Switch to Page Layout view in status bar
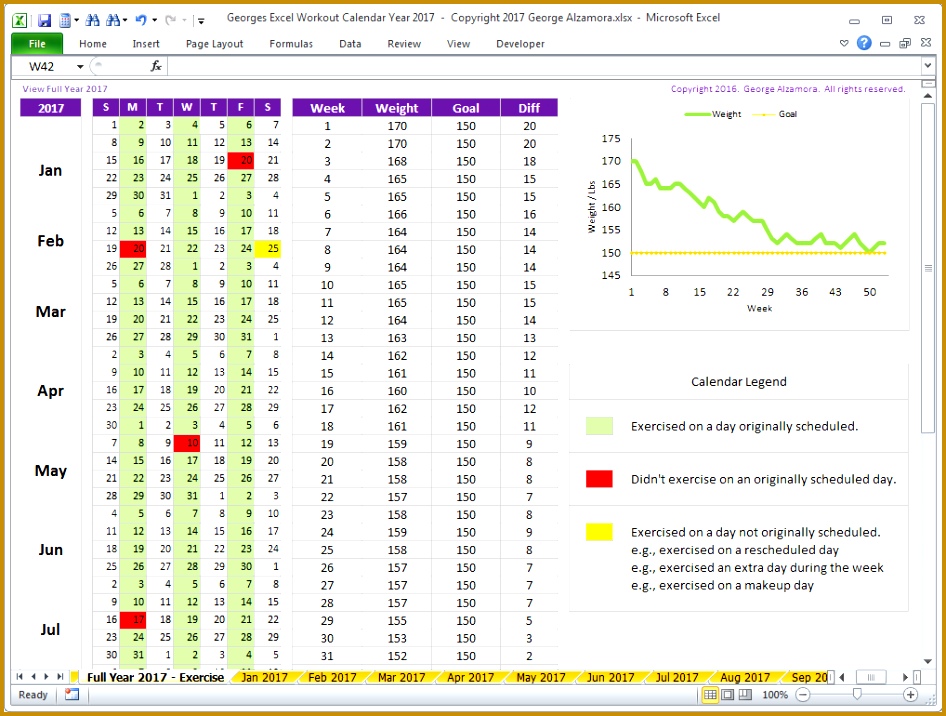 pyautogui.click(x=728, y=695)
